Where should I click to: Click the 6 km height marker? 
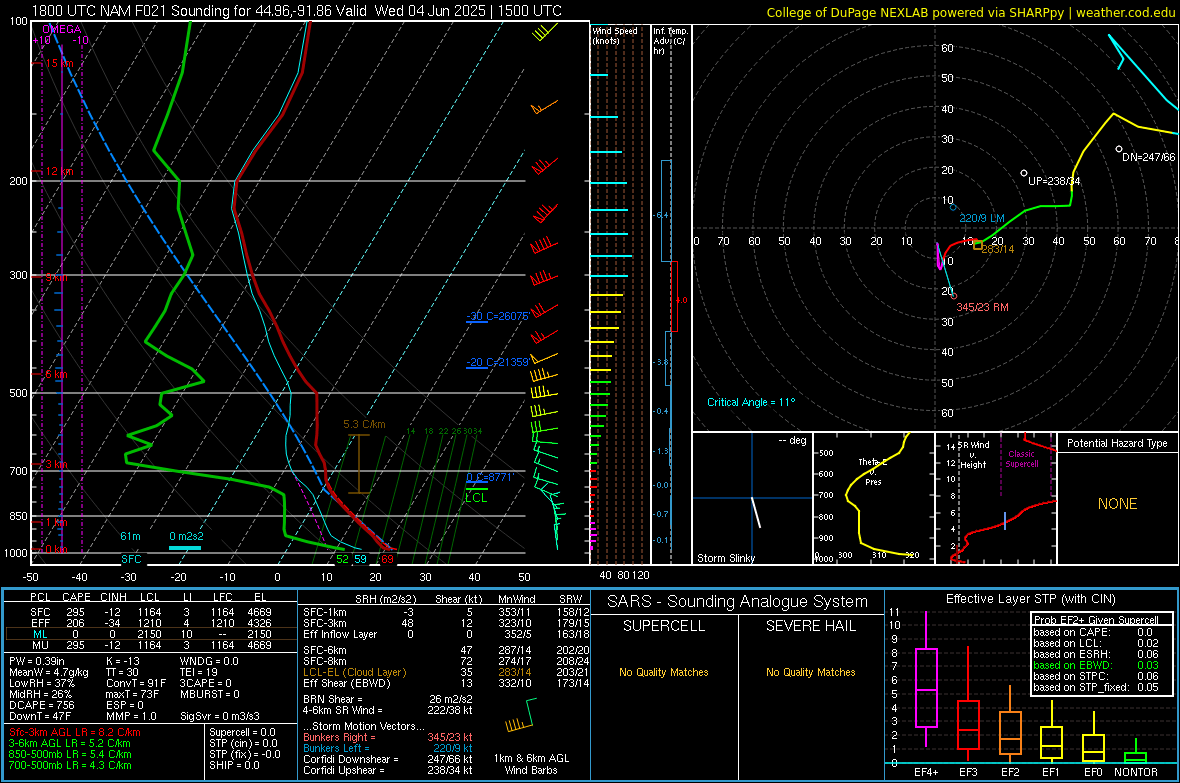point(56,374)
